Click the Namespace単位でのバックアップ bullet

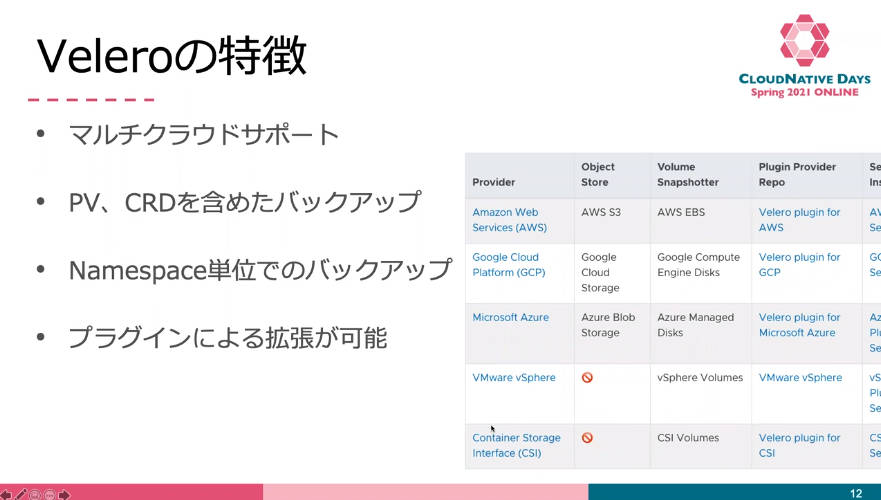click(x=260, y=270)
